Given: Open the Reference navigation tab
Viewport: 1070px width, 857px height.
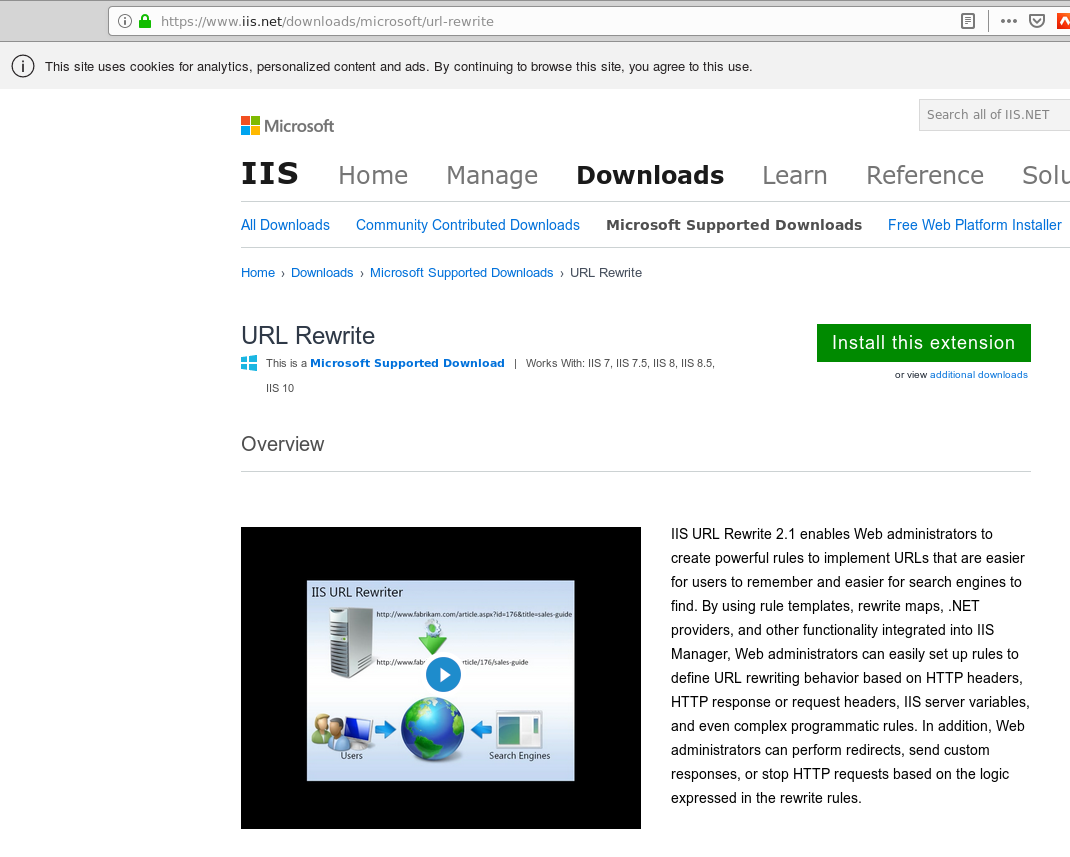Looking at the screenshot, I should (x=925, y=175).
